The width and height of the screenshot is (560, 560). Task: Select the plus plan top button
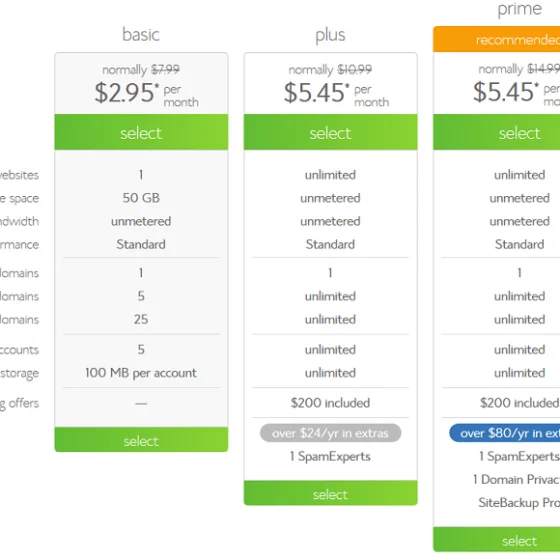330,132
